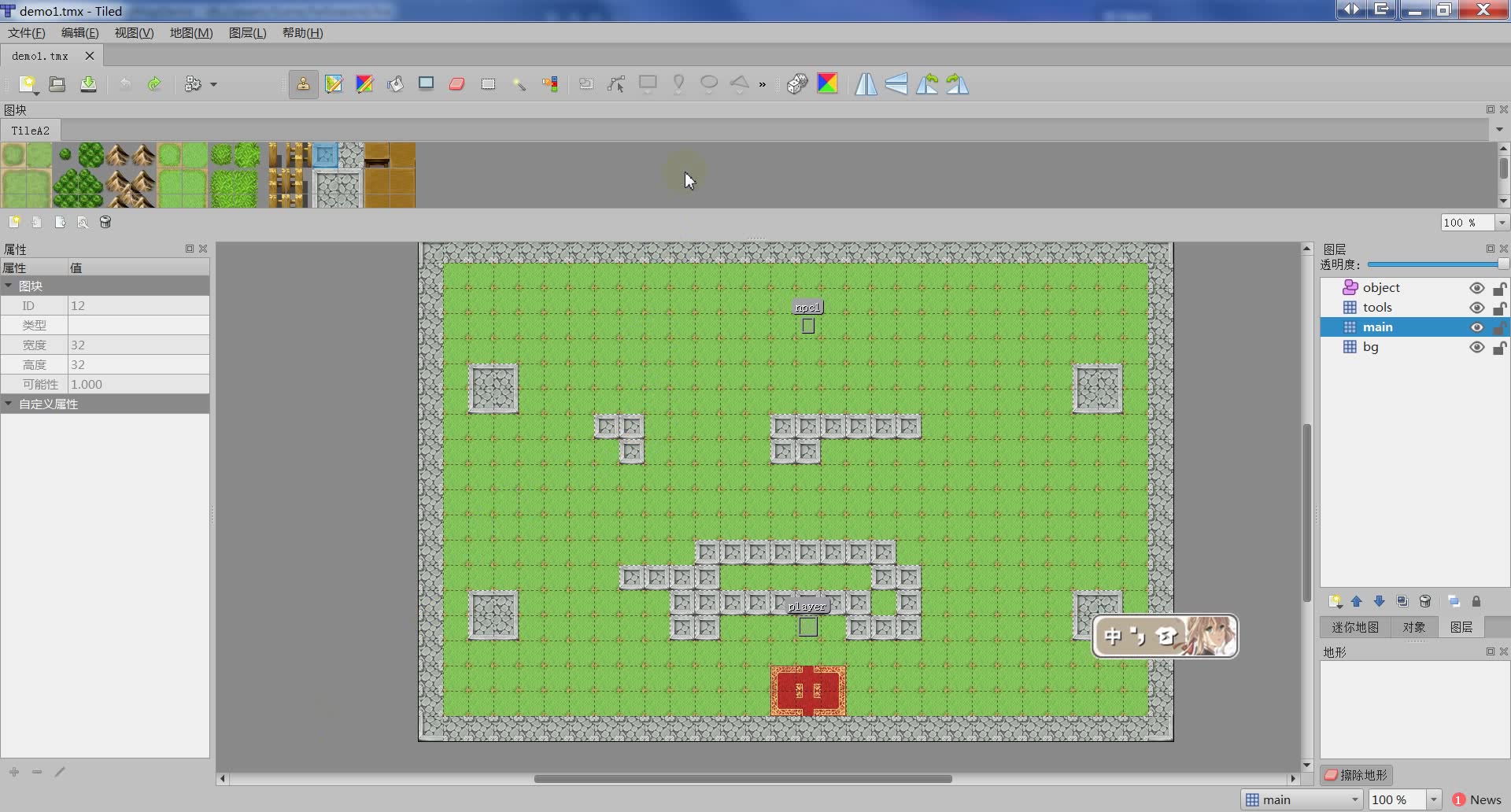Toggle visibility of the object layer

pyautogui.click(x=1477, y=288)
